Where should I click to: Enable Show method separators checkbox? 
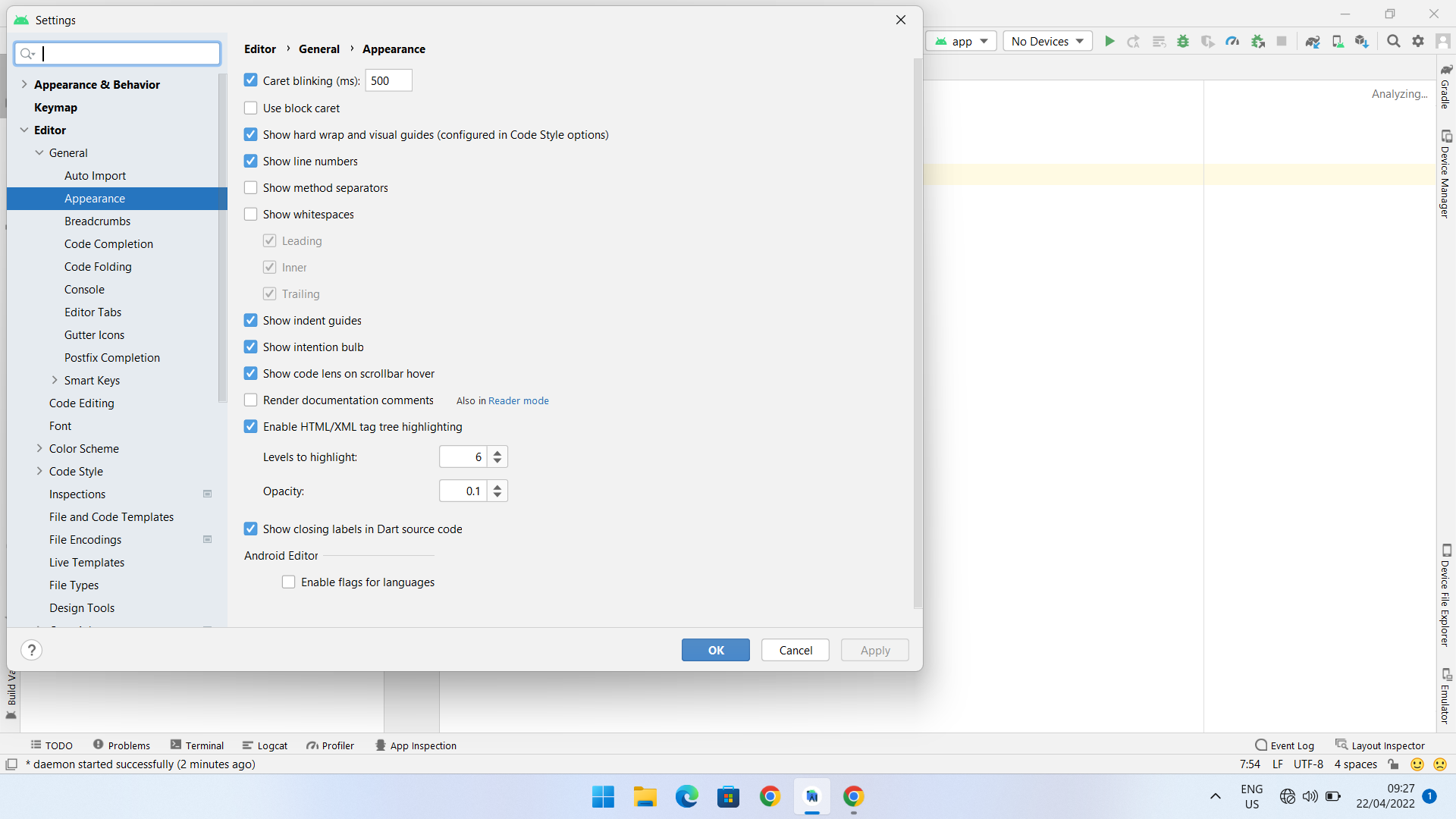[x=250, y=187]
